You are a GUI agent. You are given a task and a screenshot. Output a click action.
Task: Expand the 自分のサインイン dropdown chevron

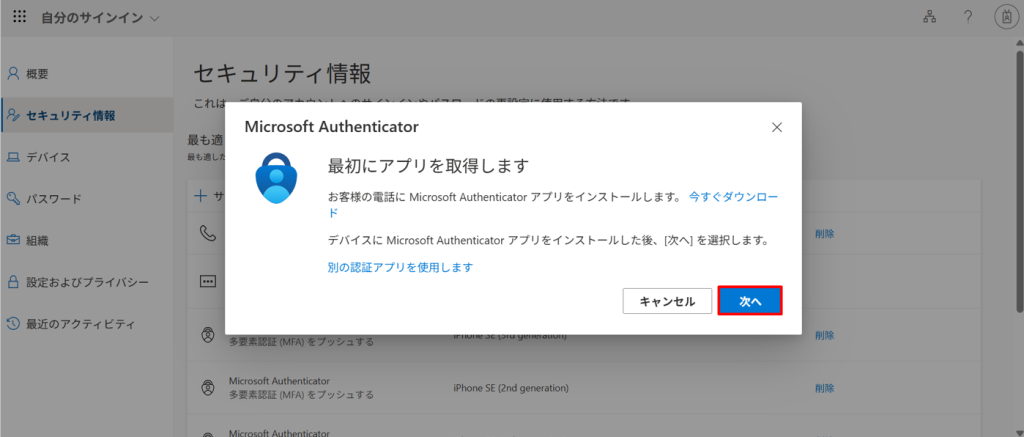pos(154,18)
